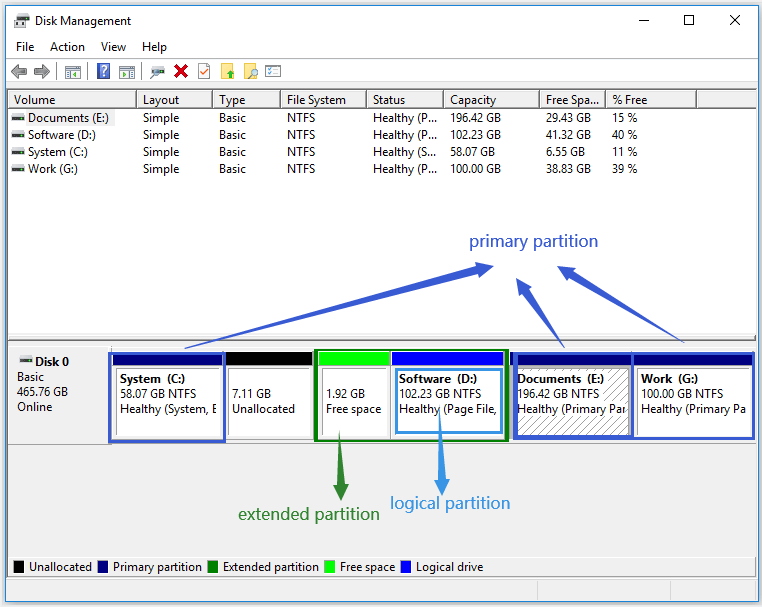Open the View menu
Image resolution: width=762 pixels, height=607 pixels.
pos(113,47)
